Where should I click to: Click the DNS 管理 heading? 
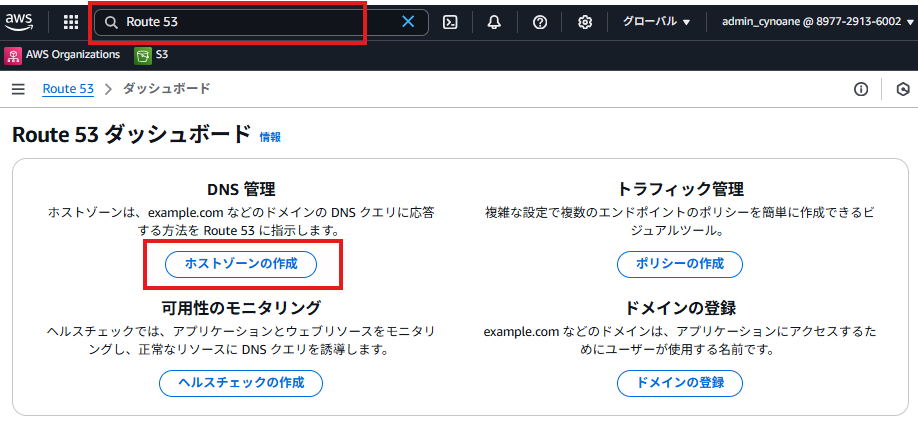pyautogui.click(x=241, y=189)
